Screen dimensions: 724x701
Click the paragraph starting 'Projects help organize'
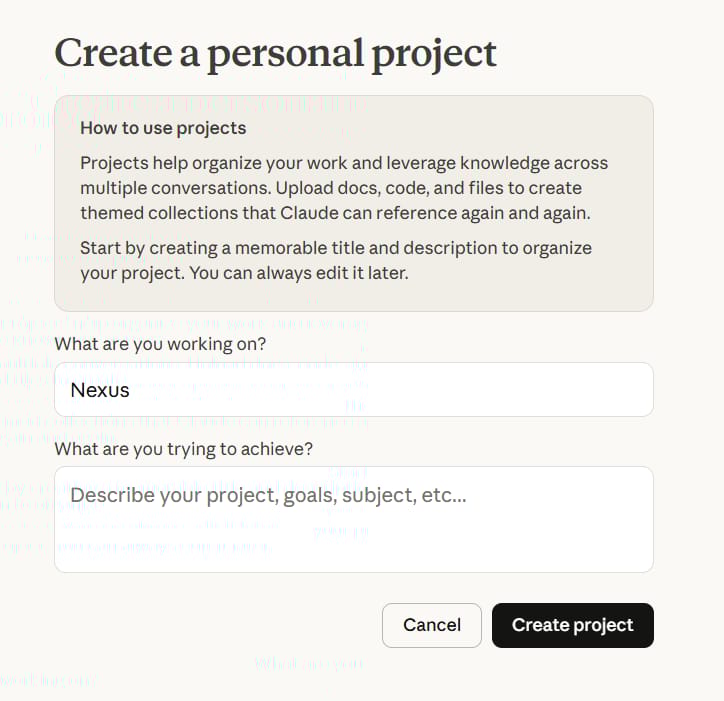[344, 188]
